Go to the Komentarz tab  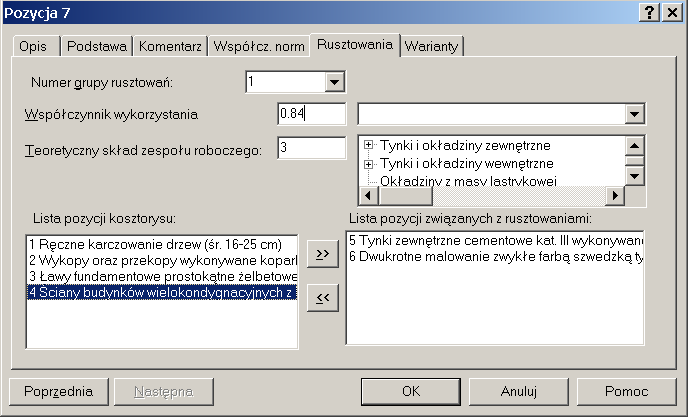tap(171, 47)
